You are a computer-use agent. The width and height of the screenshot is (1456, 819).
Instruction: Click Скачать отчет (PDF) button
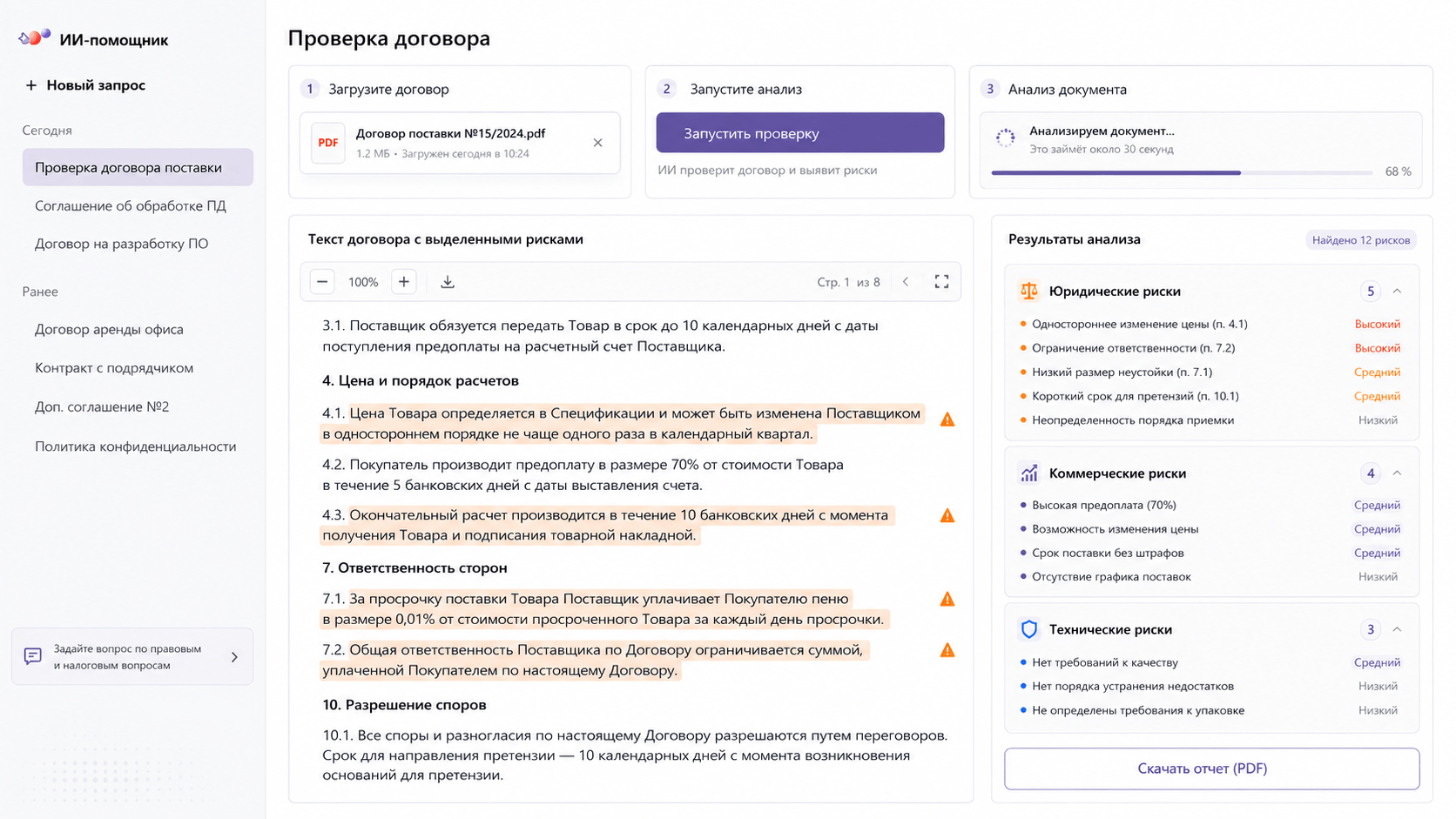(1211, 769)
